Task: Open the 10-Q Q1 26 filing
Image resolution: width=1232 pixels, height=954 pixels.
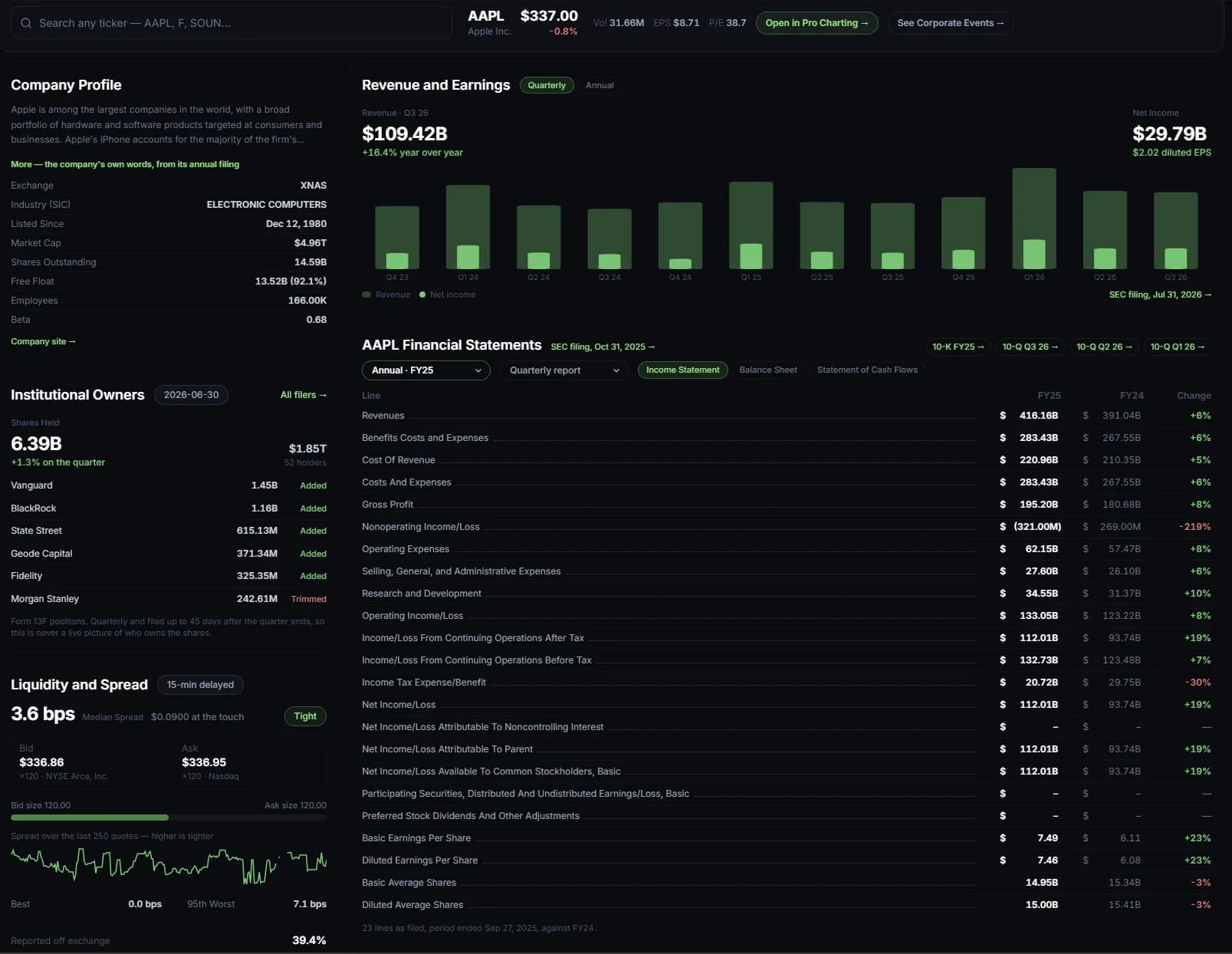Action: point(1177,347)
